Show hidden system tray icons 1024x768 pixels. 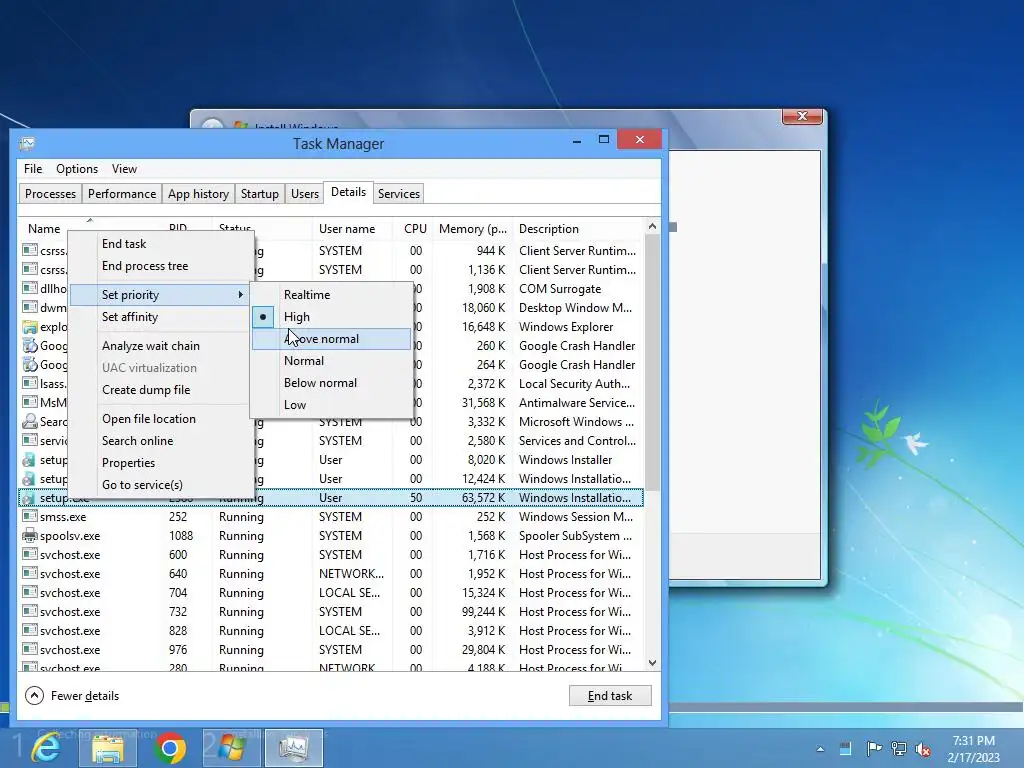click(820, 749)
